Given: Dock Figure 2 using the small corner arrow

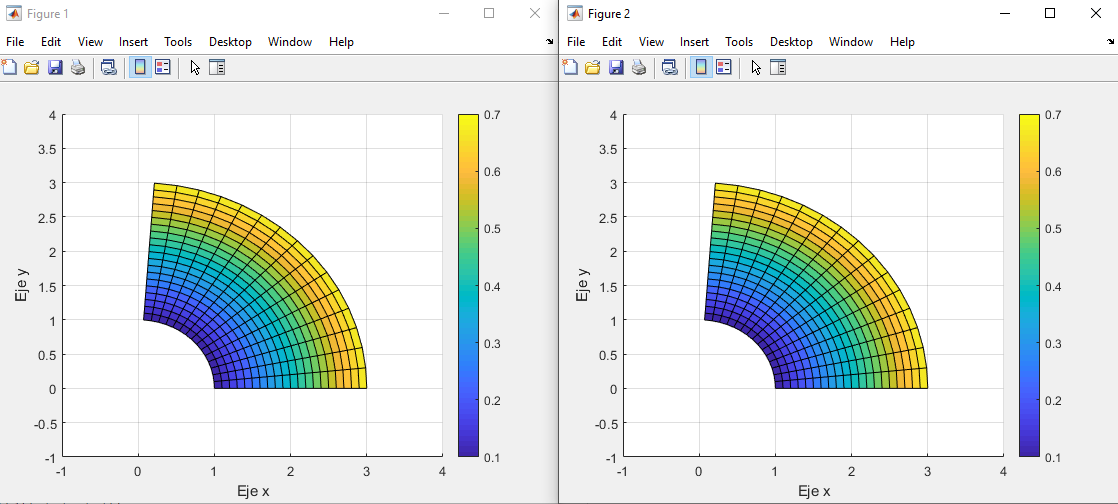Looking at the screenshot, I should [x=1110, y=43].
